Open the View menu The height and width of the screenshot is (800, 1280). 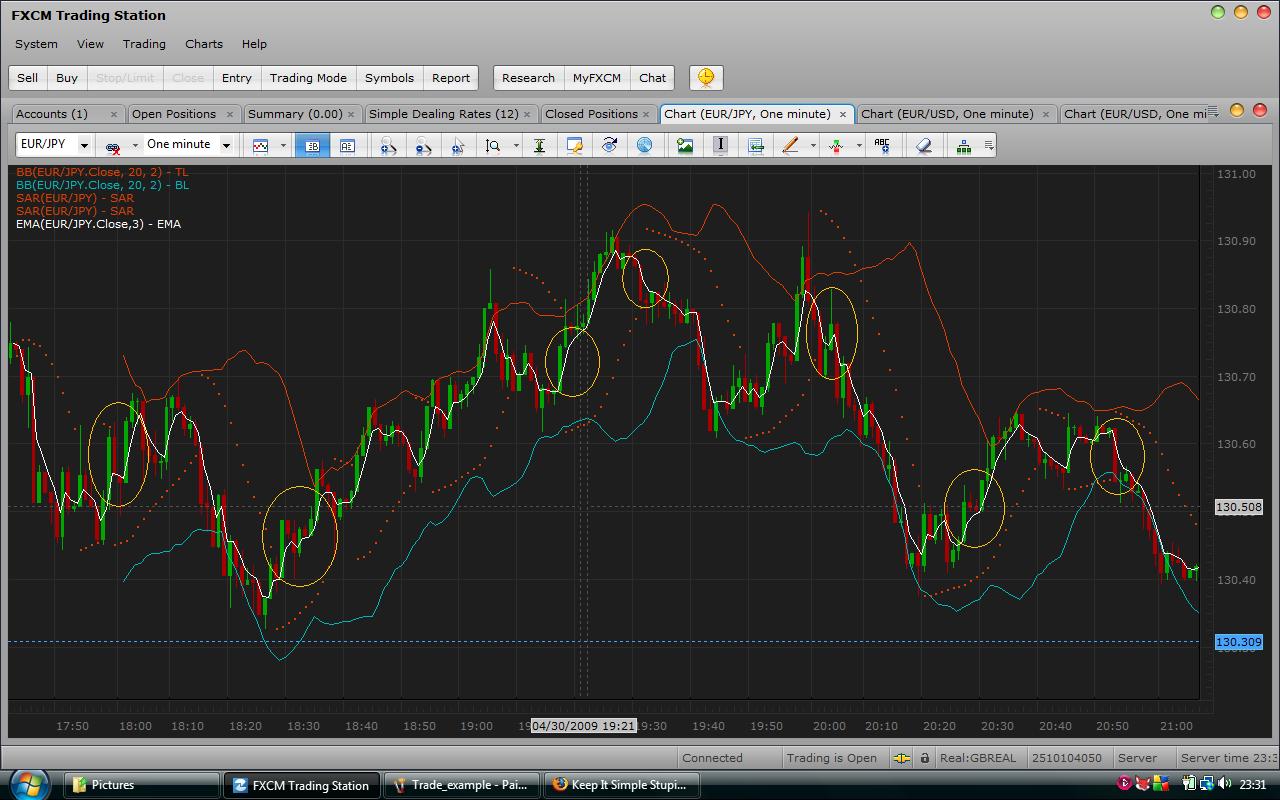point(90,44)
